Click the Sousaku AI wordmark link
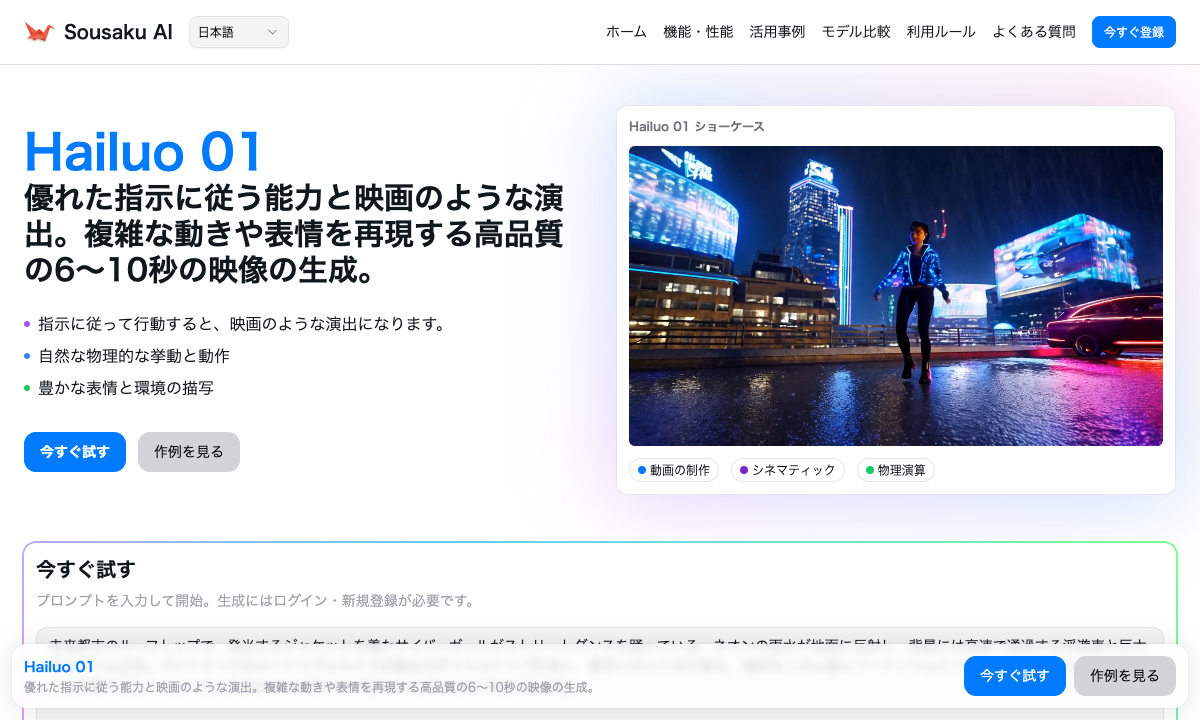The height and width of the screenshot is (720, 1200). (118, 31)
